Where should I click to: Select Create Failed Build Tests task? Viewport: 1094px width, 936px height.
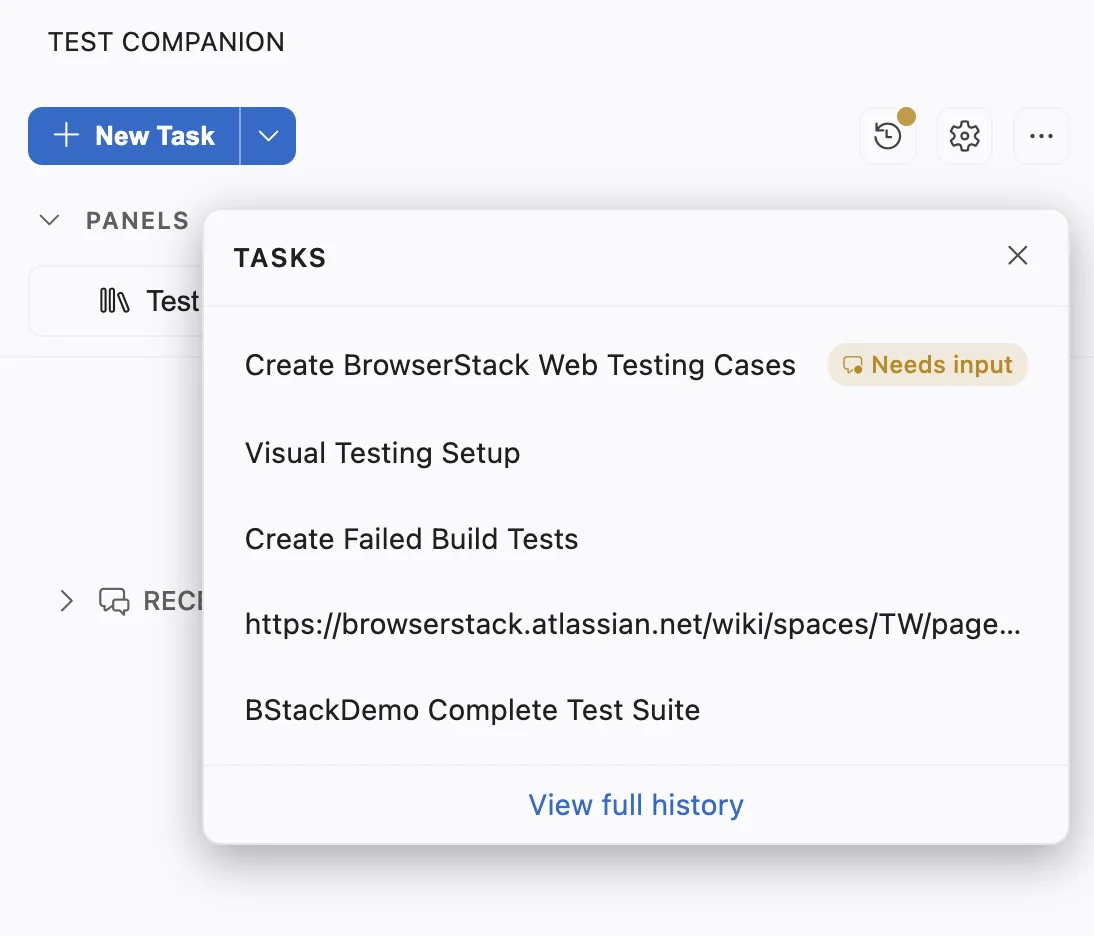[x=412, y=539]
